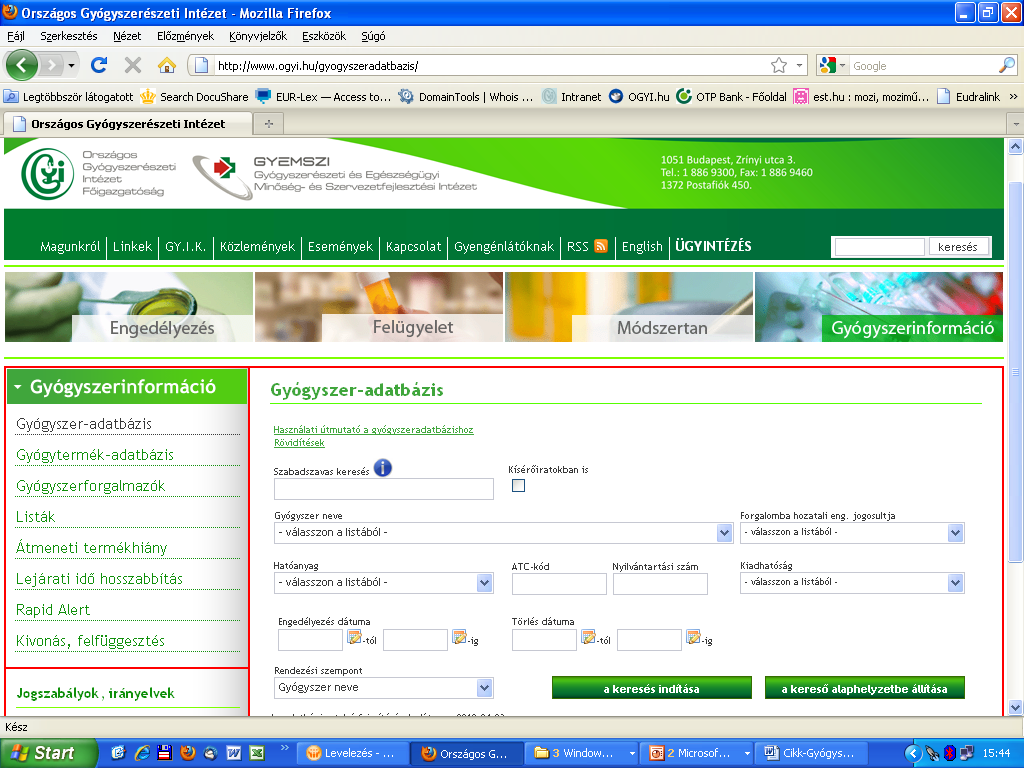
Task: Launch Firefox from quick launch bar
Action: click(188, 752)
